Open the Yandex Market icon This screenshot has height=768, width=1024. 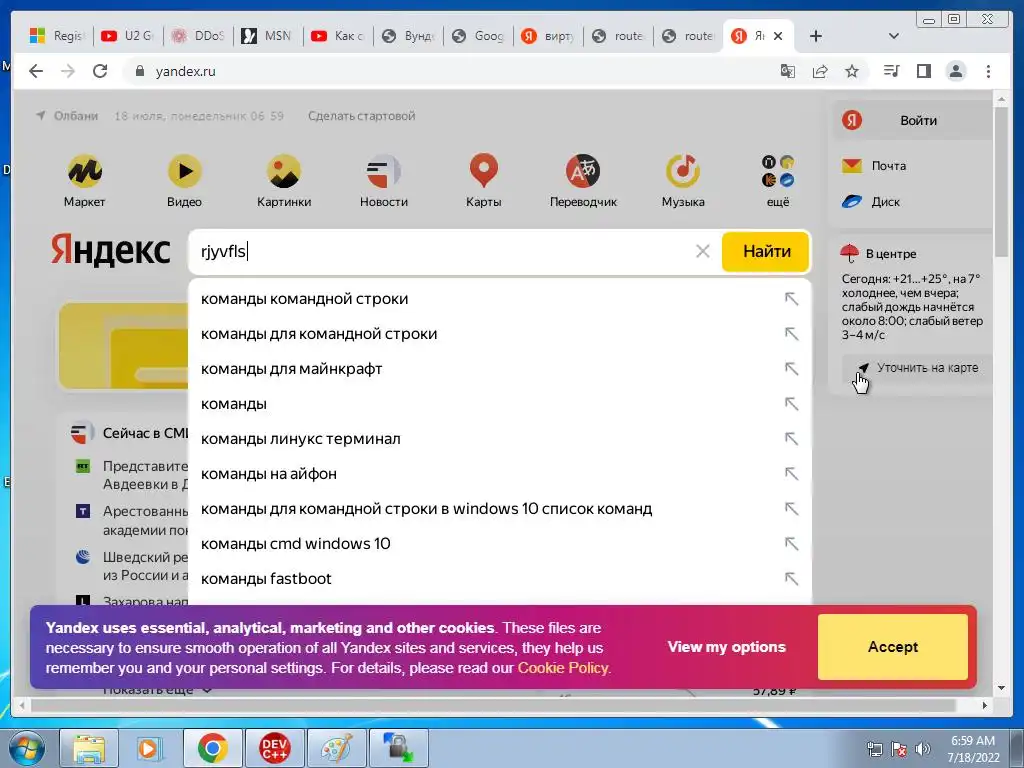[84, 172]
